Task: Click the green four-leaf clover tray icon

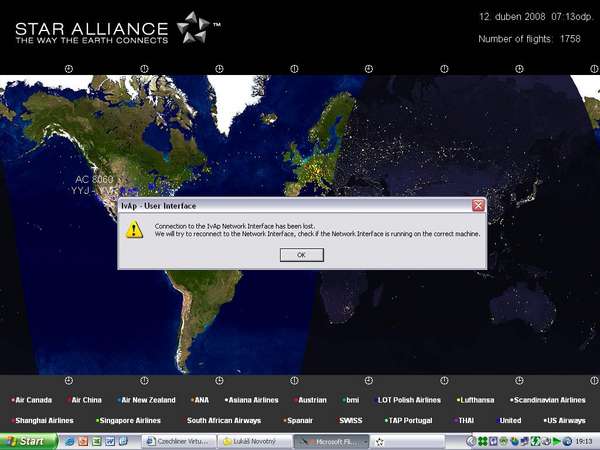Action: tap(483, 442)
